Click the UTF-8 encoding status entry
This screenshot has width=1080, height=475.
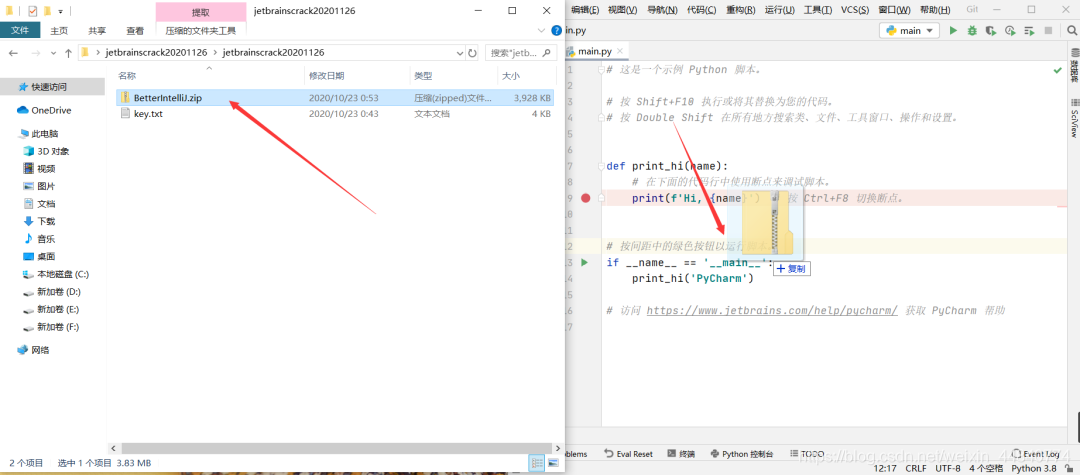tap(948, 468)
